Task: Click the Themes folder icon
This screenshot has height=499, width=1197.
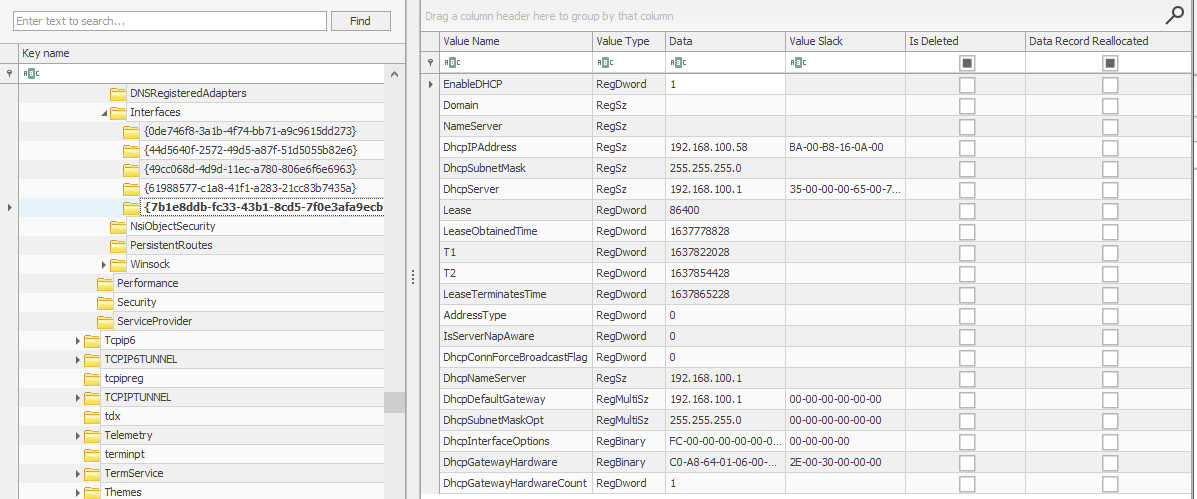Action: point(92,492)
